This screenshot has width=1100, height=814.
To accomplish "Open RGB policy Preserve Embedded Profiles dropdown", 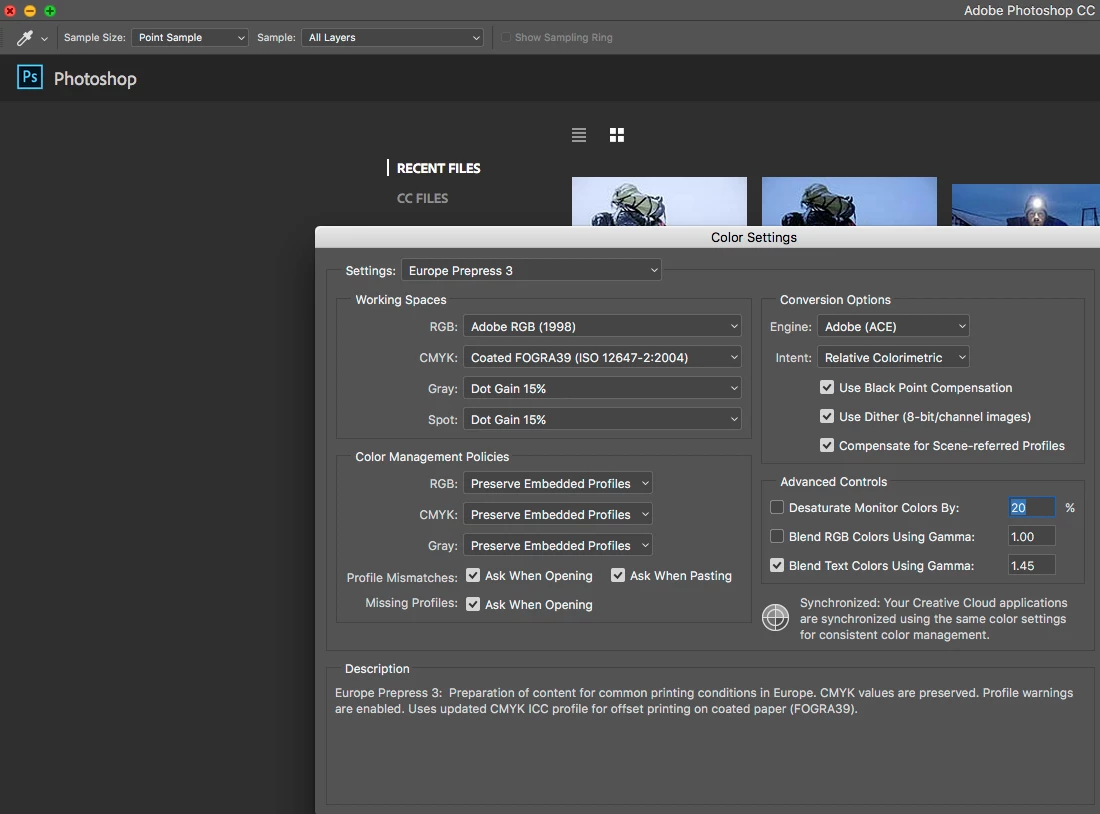I will 558,483.
